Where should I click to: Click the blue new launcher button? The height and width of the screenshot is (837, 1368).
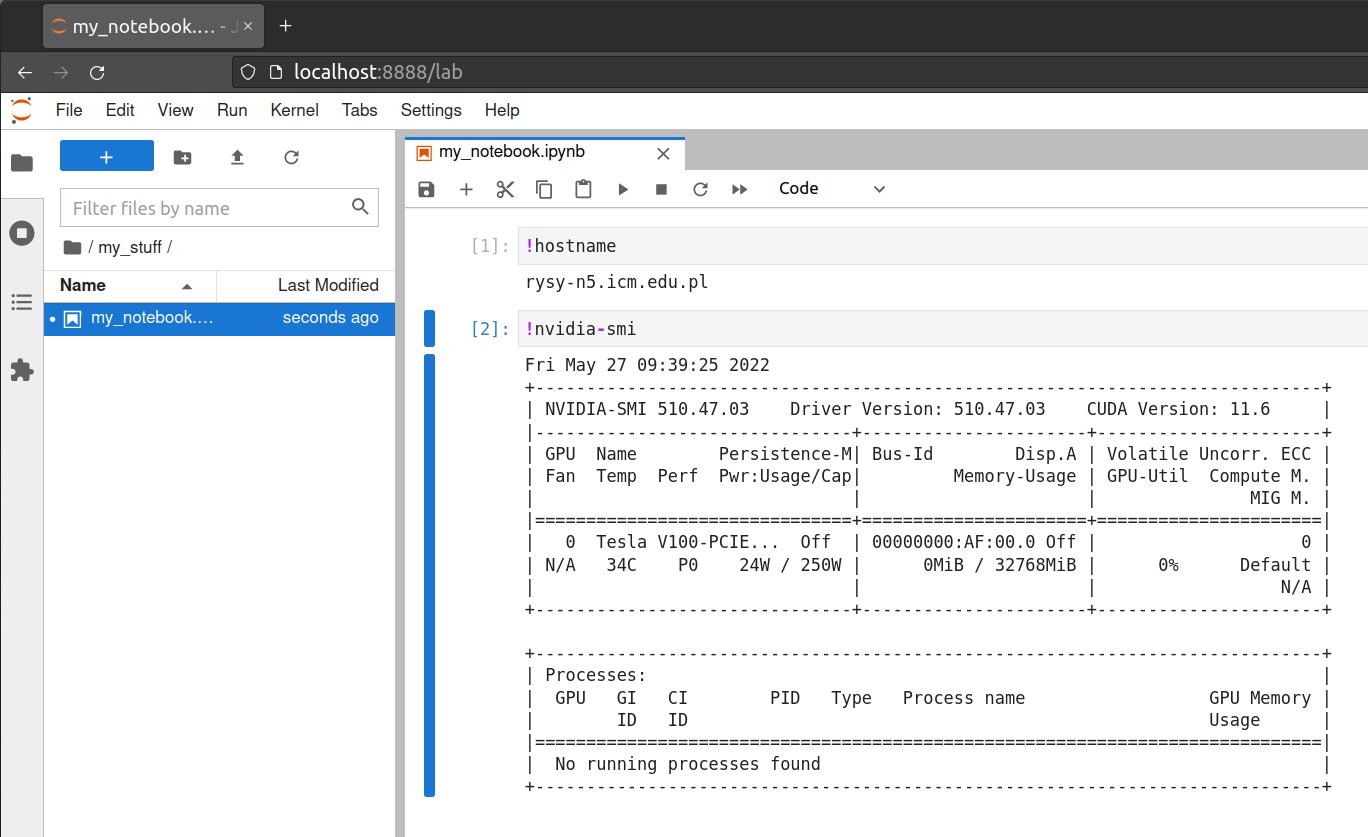pos(107,156)
